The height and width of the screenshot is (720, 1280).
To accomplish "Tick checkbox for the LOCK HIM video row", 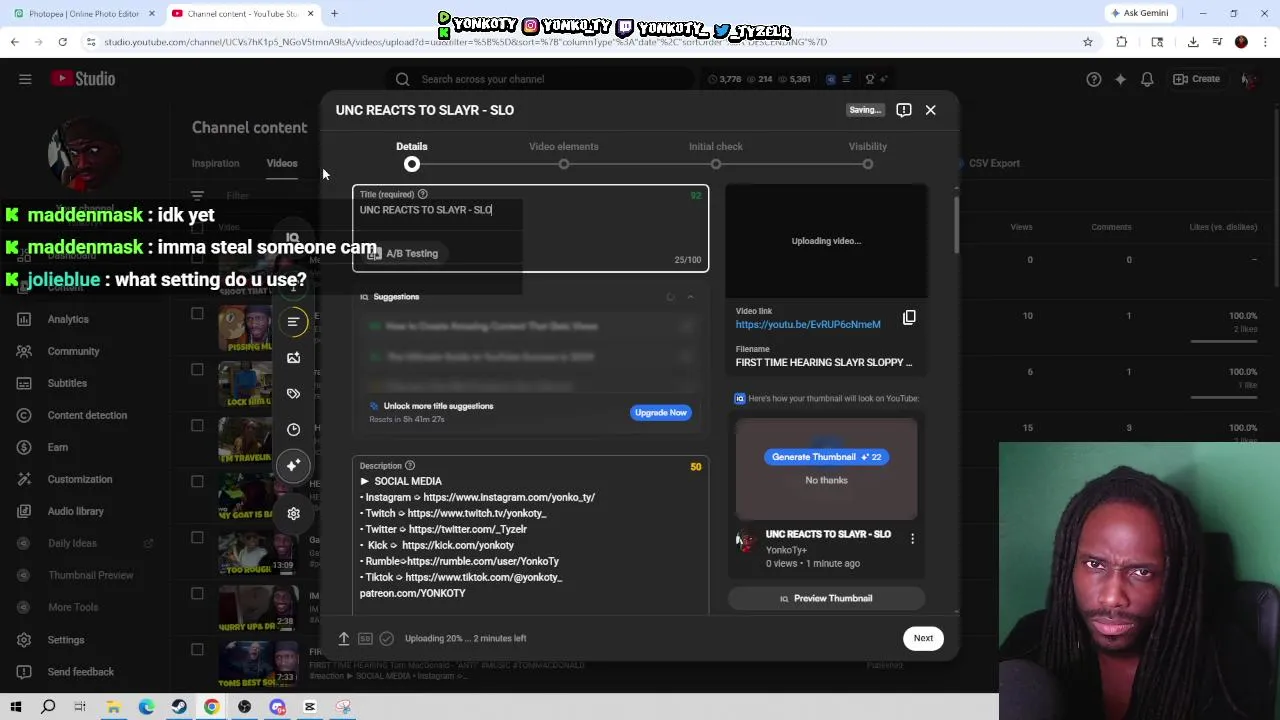I will tap(197, 370).
